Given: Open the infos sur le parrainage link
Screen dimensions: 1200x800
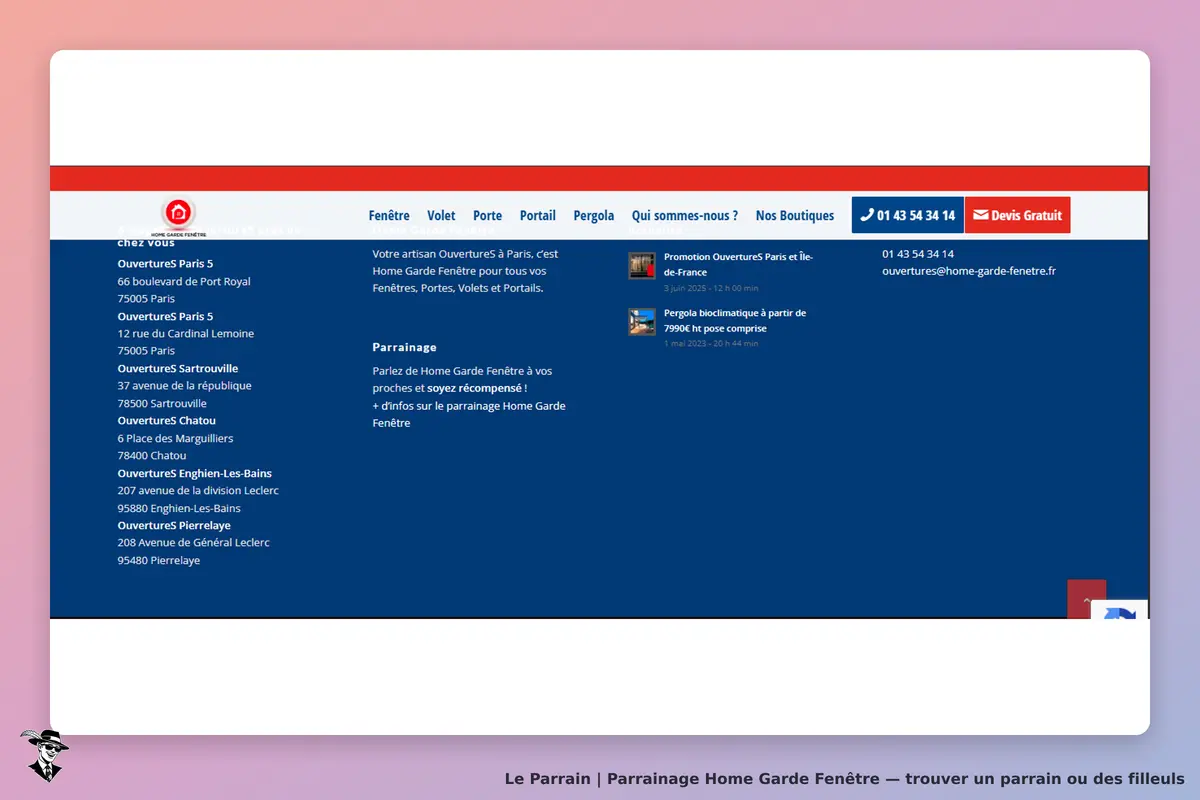Looking at the screenshot, I should pos(469,414).
